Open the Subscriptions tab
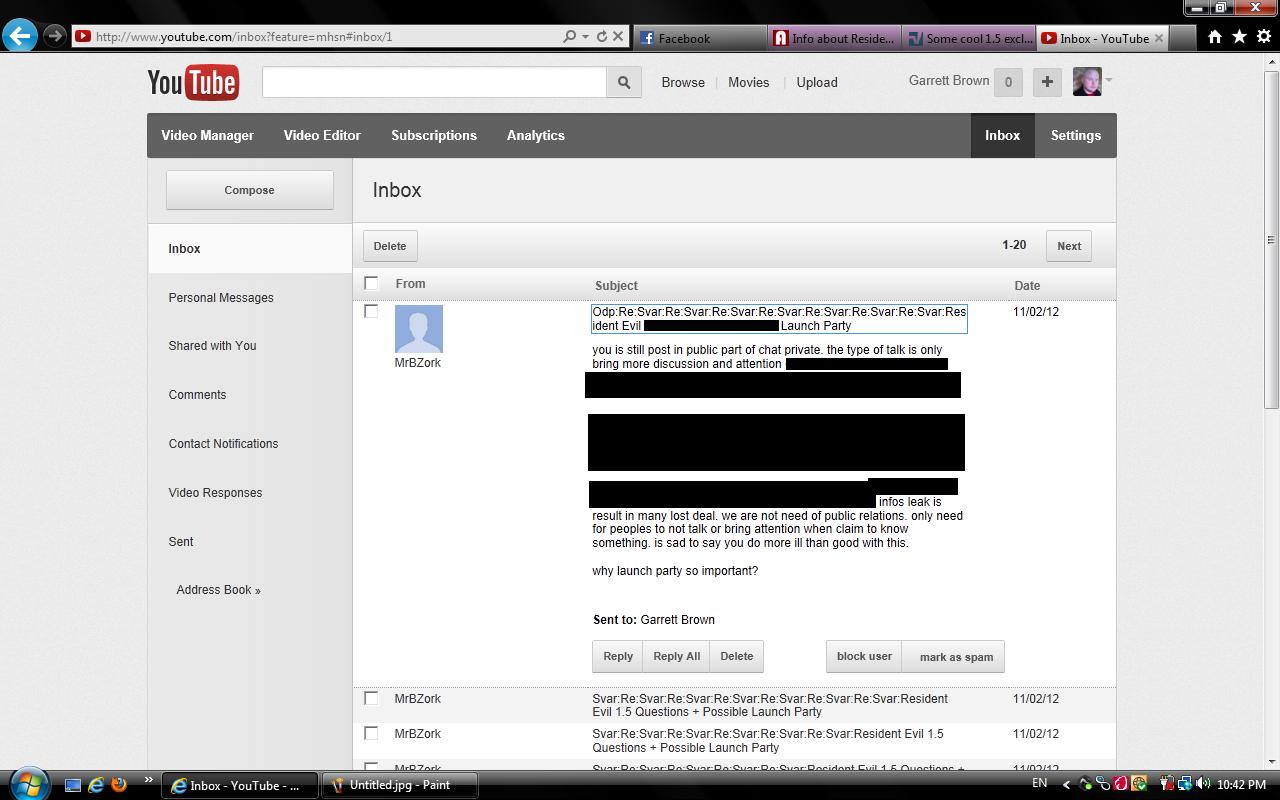This screenshot has height=800, width=1280. (434, 135)
